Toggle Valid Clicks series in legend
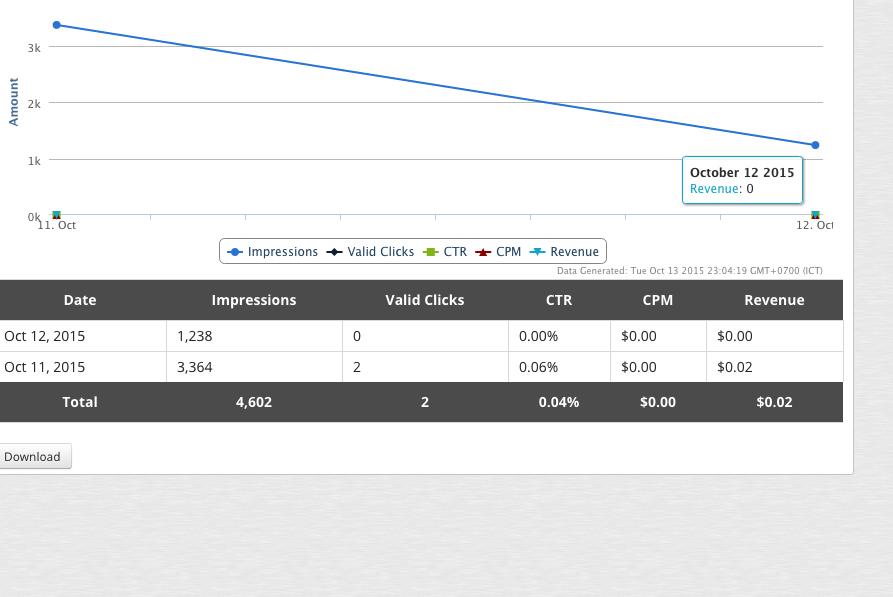The width and height of the screenshot is (893, 597). (370, 252)
